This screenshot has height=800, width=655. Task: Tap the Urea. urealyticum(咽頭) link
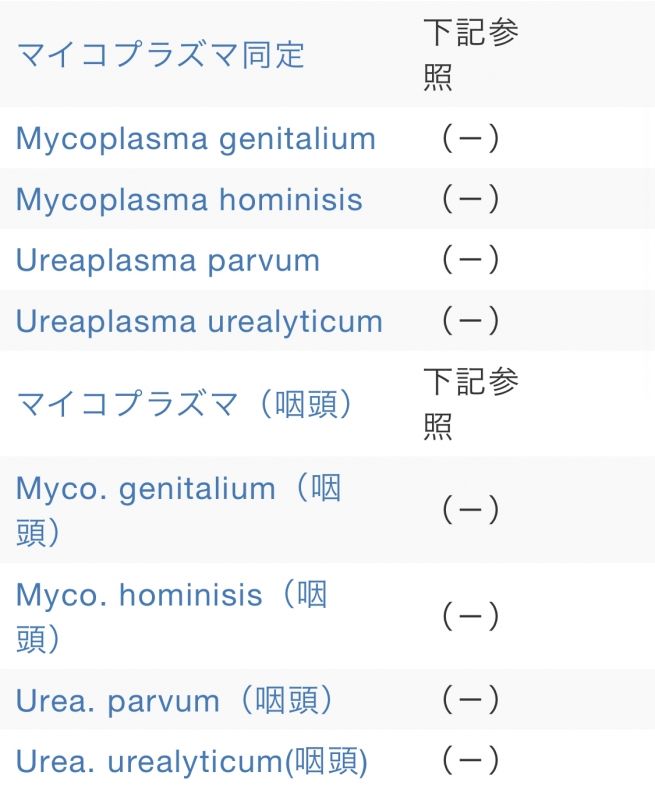coord(192,763)
